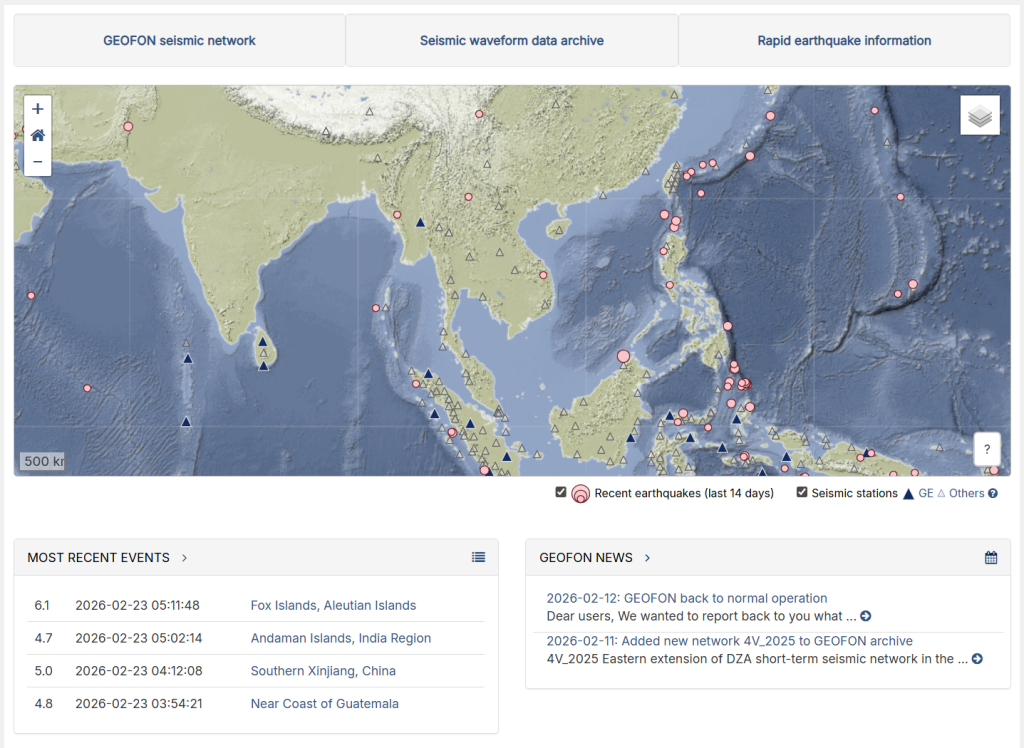This screenshot has height=748, width=1024.
Task: Reset map to home view
Action: (x=38, y=135)
